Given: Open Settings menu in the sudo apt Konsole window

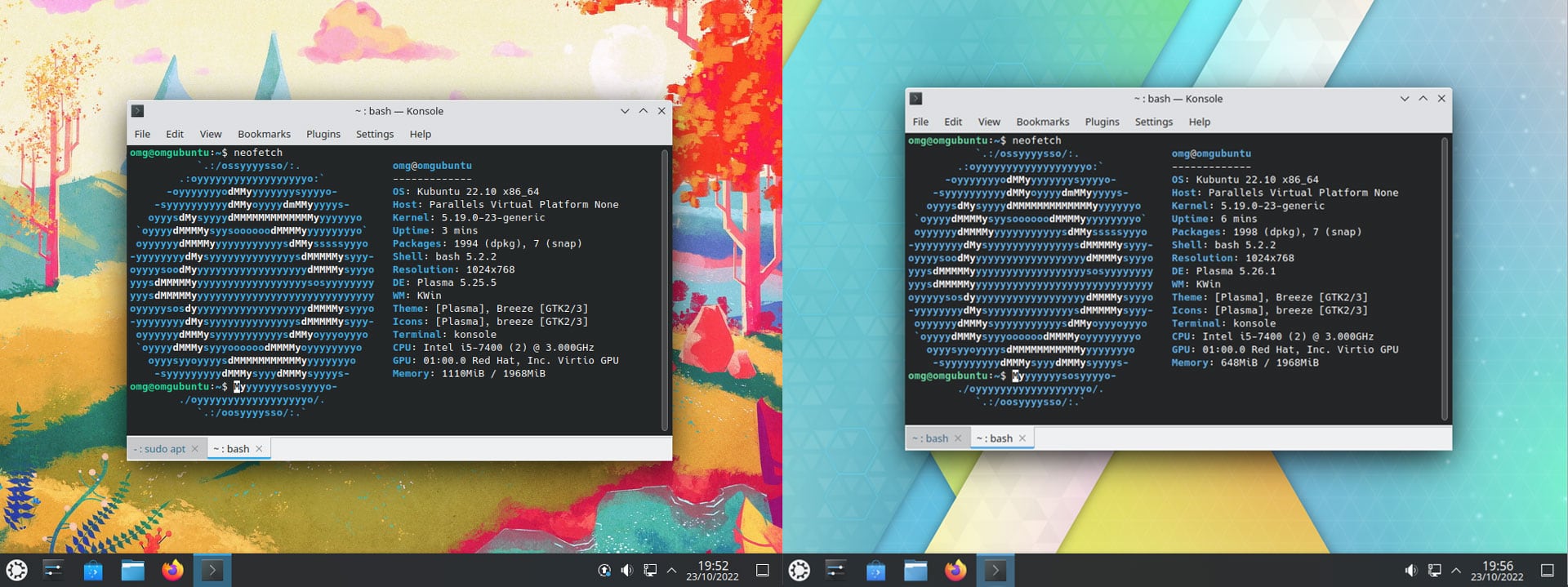Looking at the screenshot, I should pos(375,134).
